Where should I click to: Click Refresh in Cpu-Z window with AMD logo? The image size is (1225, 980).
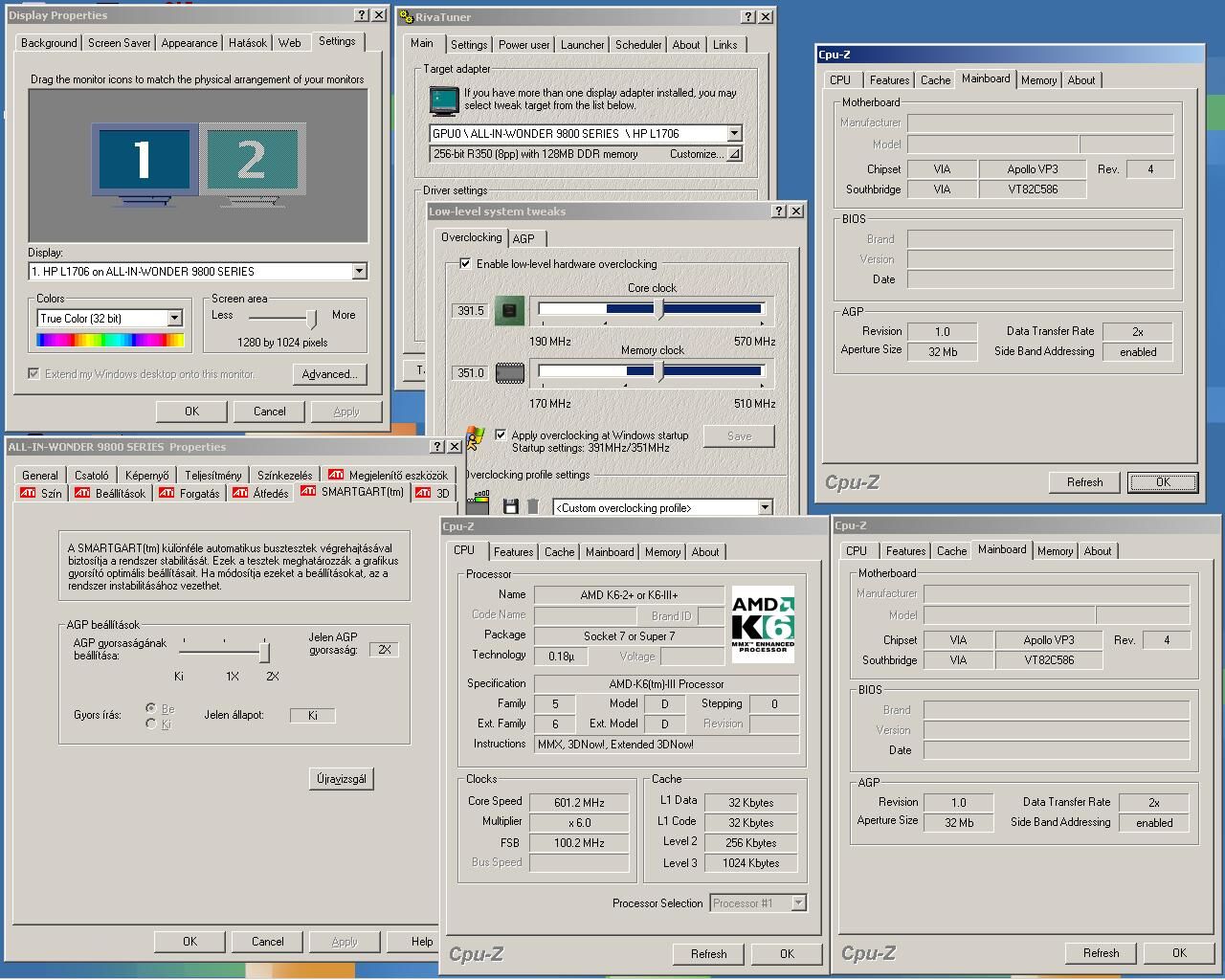pyautogui.click(x=708, y=953)
